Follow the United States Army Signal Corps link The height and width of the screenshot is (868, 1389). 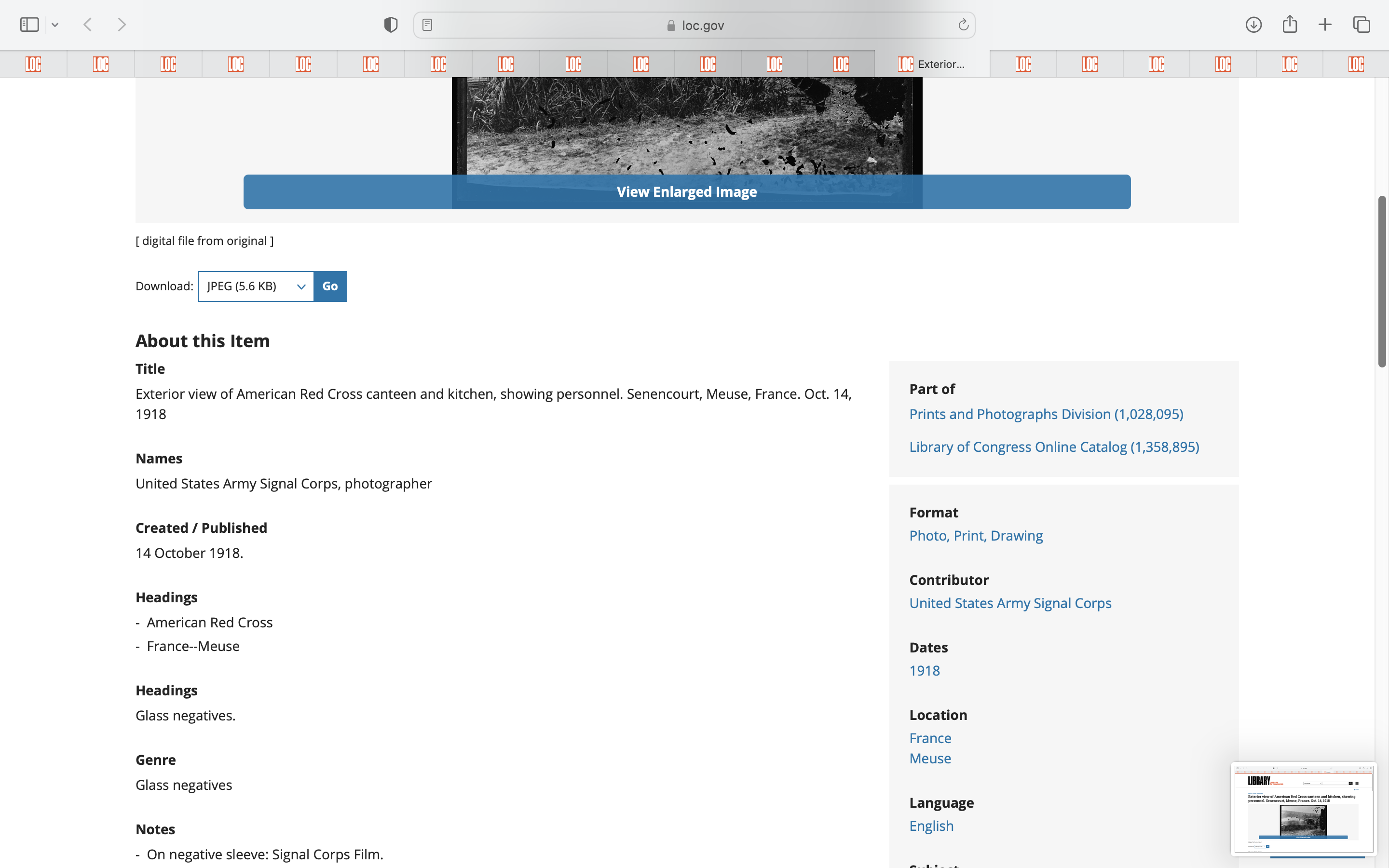click(1009, 603)
